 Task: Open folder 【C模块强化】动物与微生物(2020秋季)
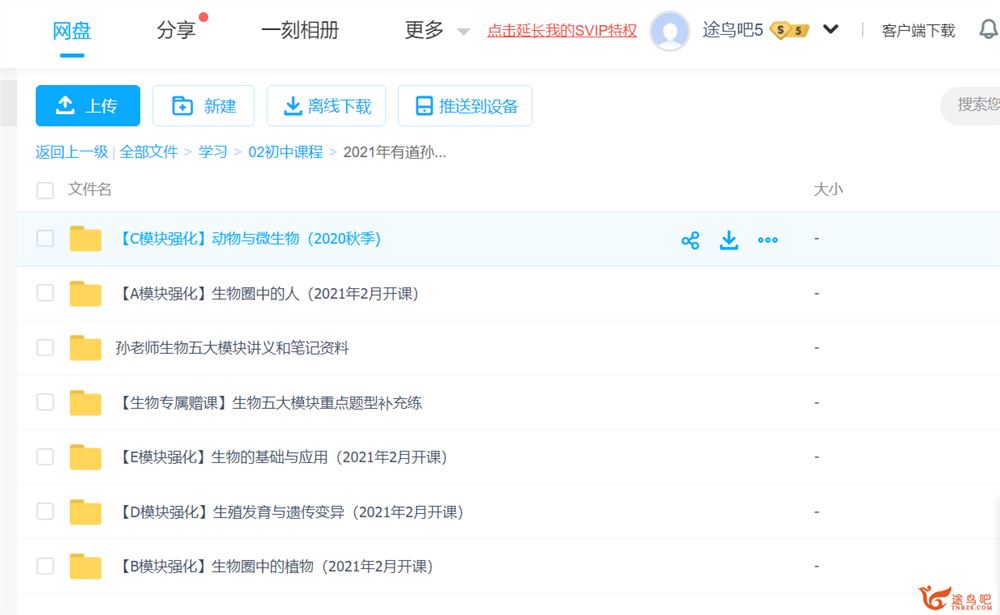pos(248,239)
